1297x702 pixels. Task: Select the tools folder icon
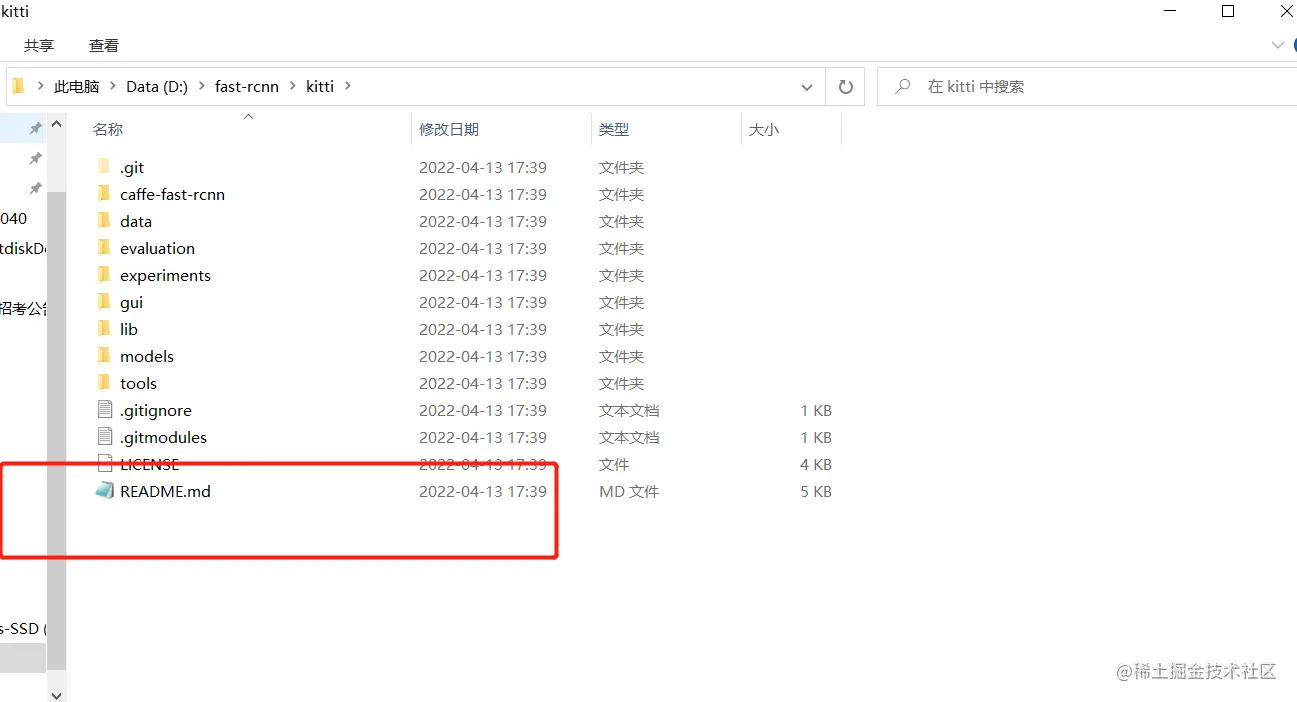(104, 382)
